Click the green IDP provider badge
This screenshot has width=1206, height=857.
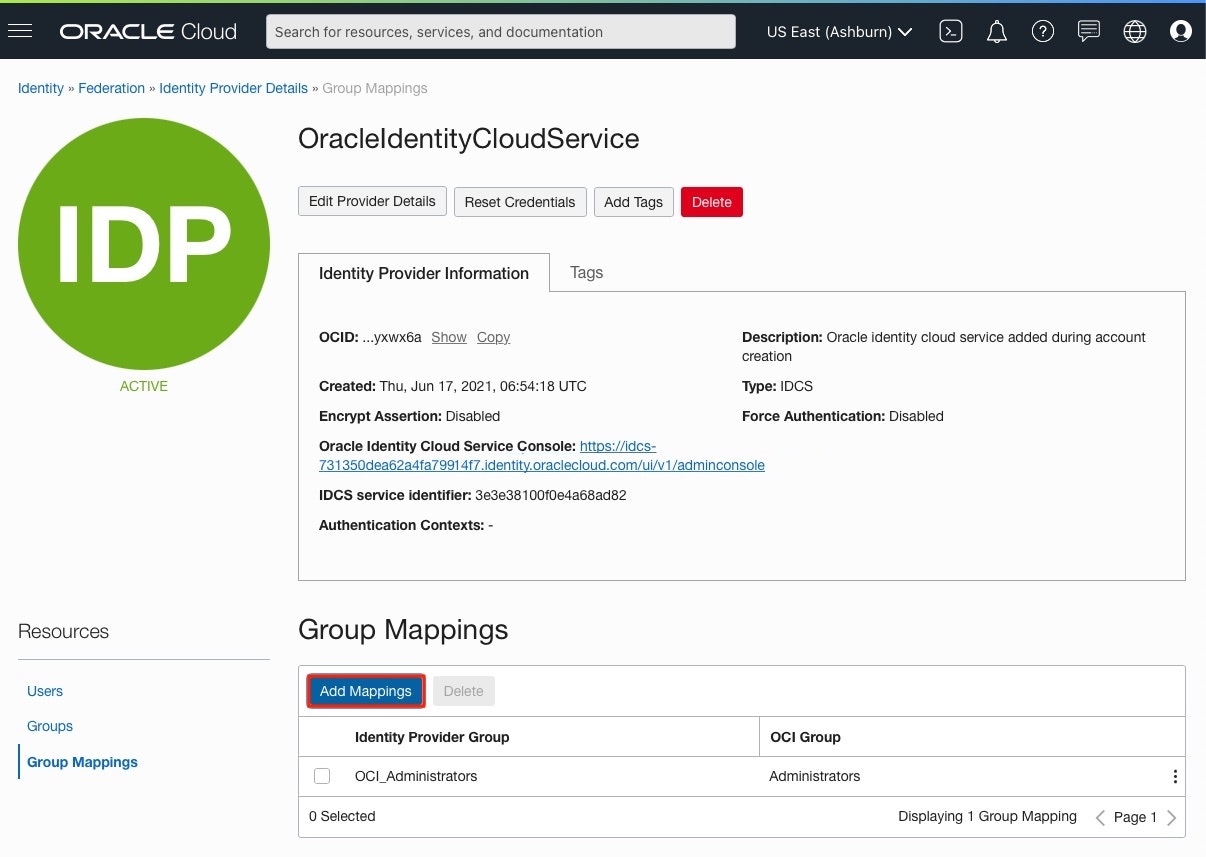(144, 243)
